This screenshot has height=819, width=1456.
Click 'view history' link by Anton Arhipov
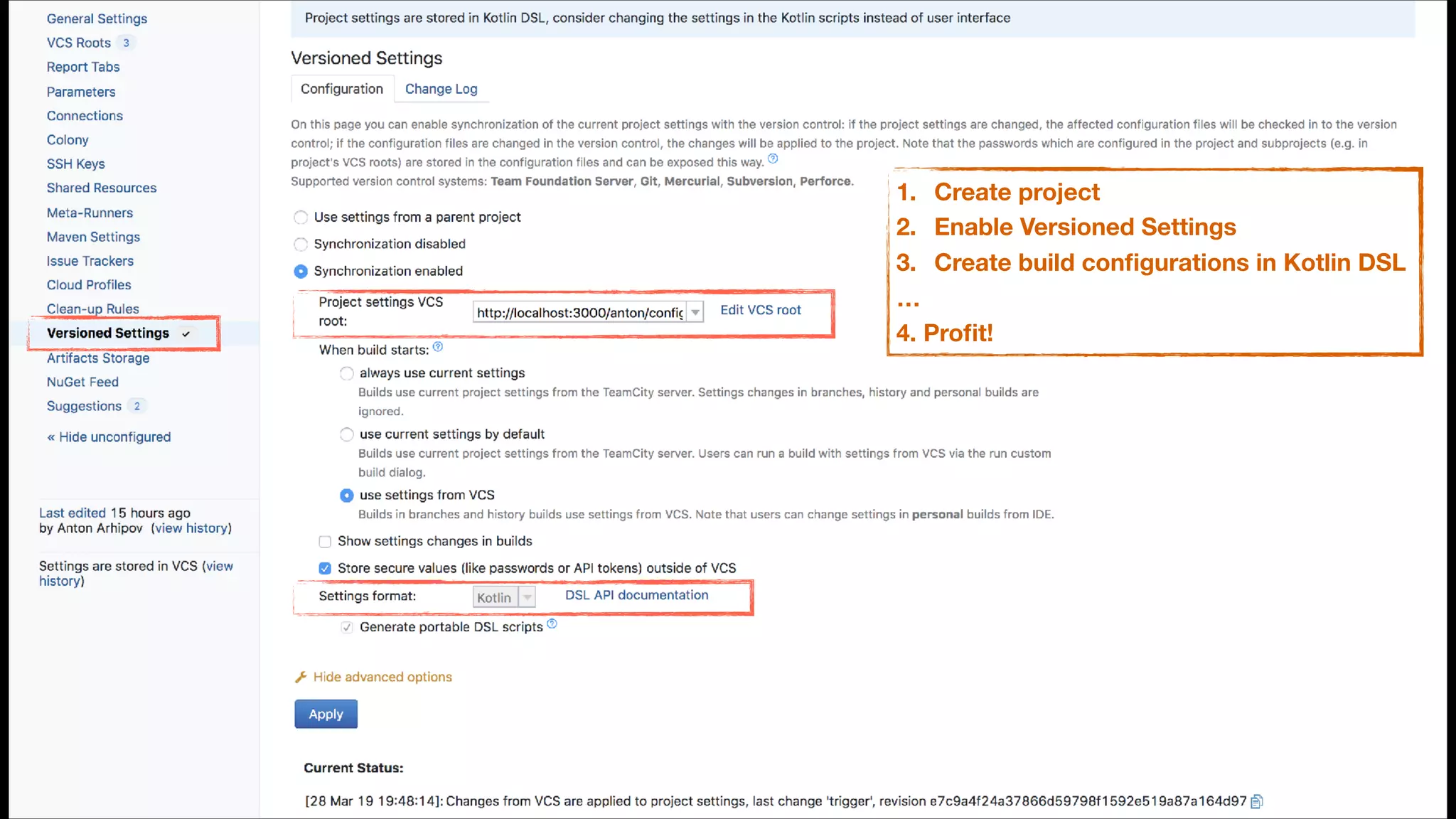(191, 528)
